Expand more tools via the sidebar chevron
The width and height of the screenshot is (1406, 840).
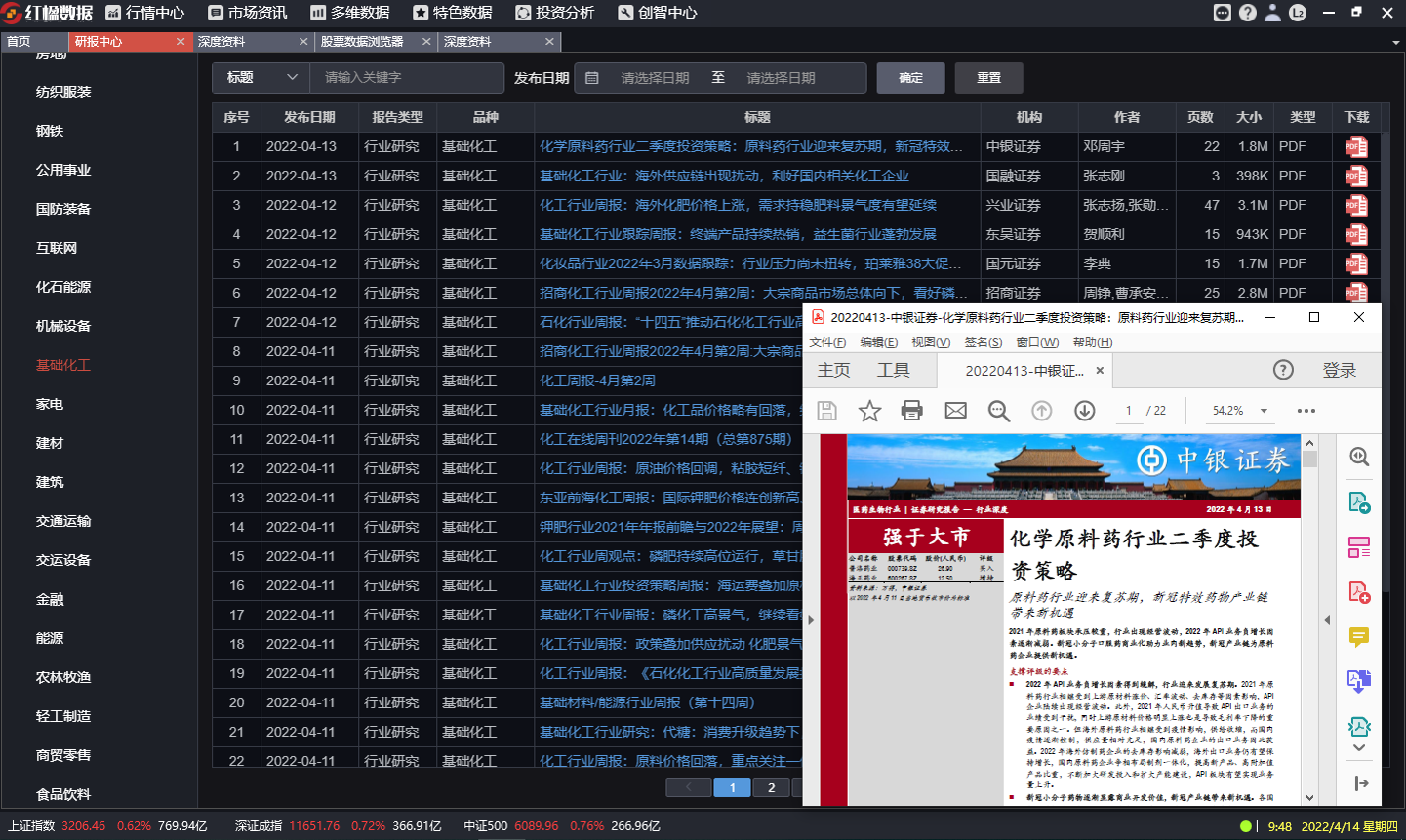[x=1359, y=747]
